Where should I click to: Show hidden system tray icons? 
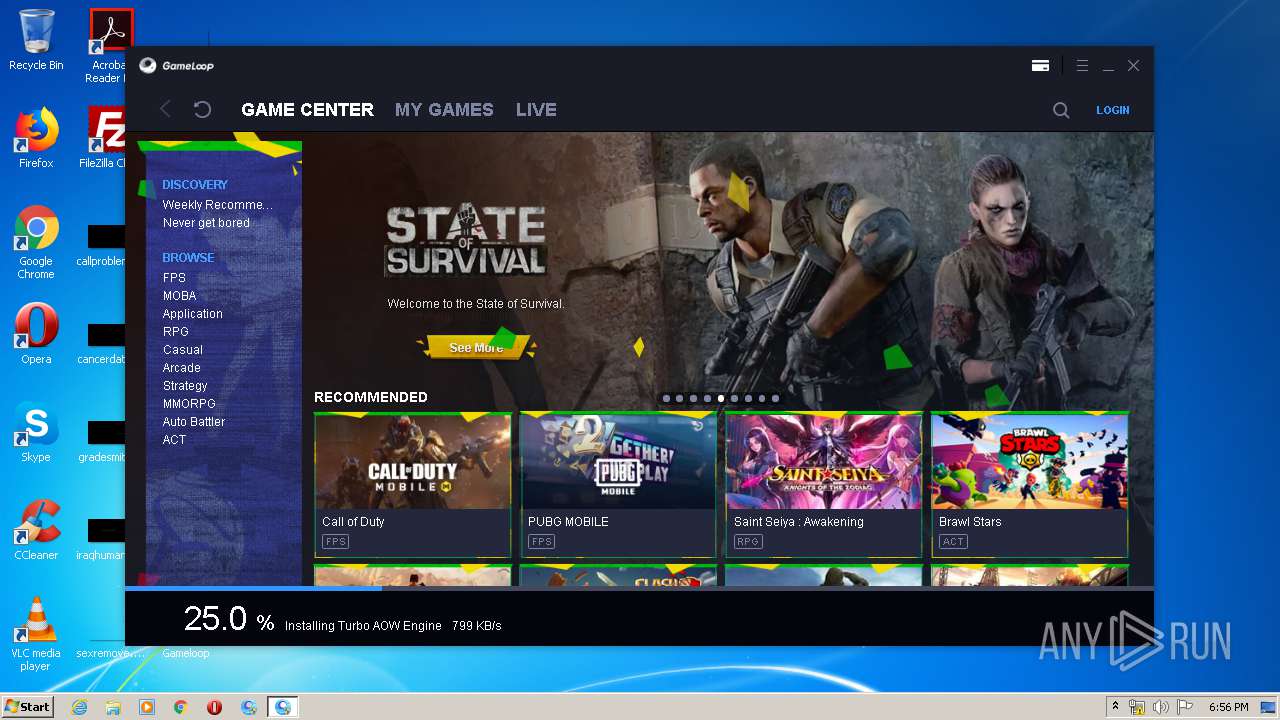coord(1116,707)
